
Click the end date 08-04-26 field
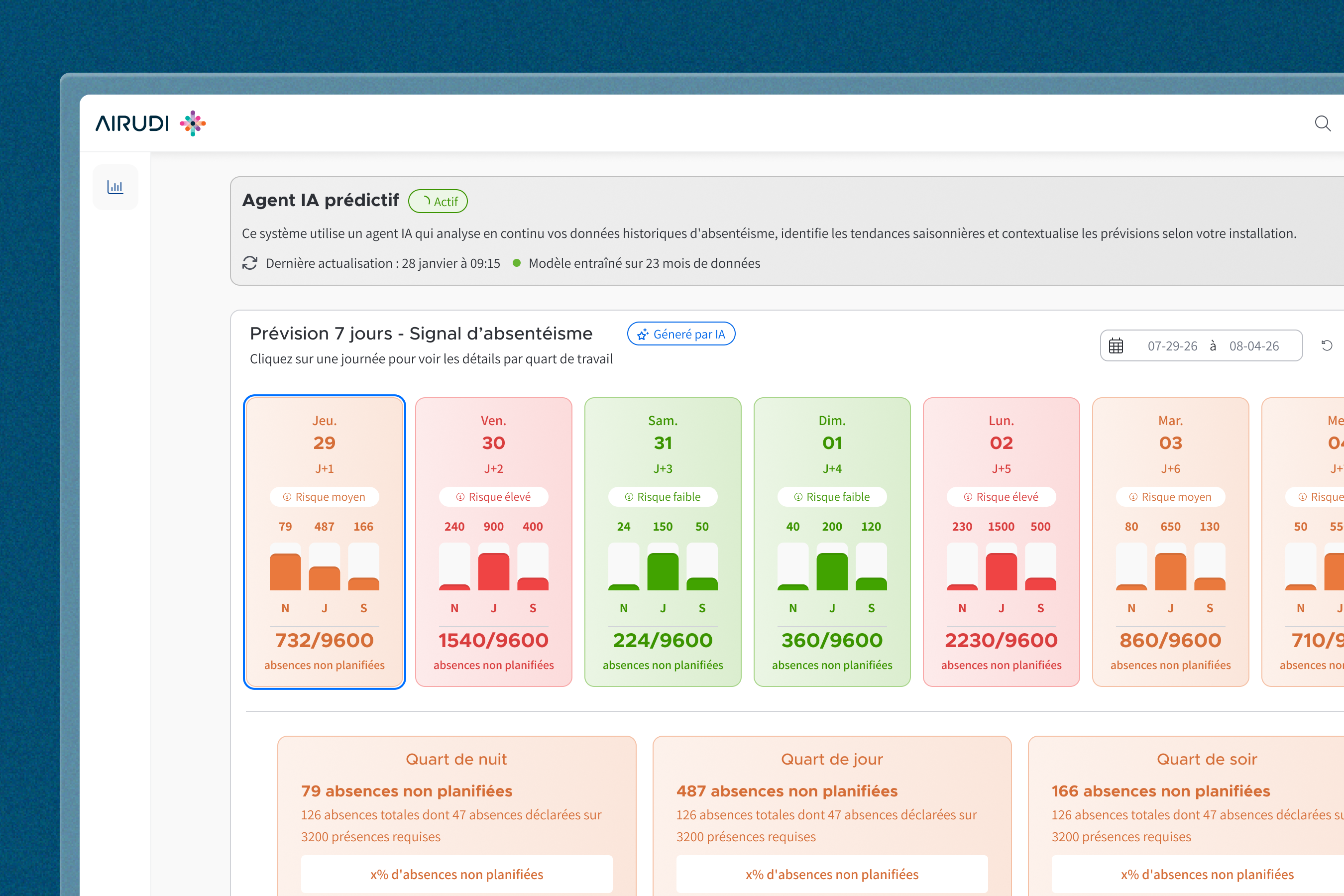[1254, 346]
